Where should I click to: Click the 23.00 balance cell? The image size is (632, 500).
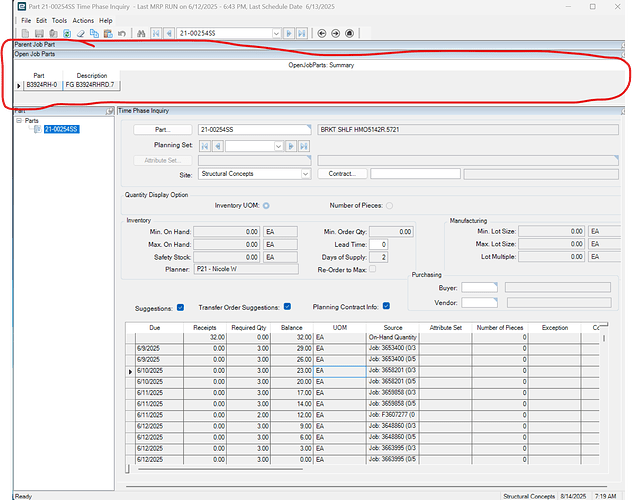tap(291, 371)
